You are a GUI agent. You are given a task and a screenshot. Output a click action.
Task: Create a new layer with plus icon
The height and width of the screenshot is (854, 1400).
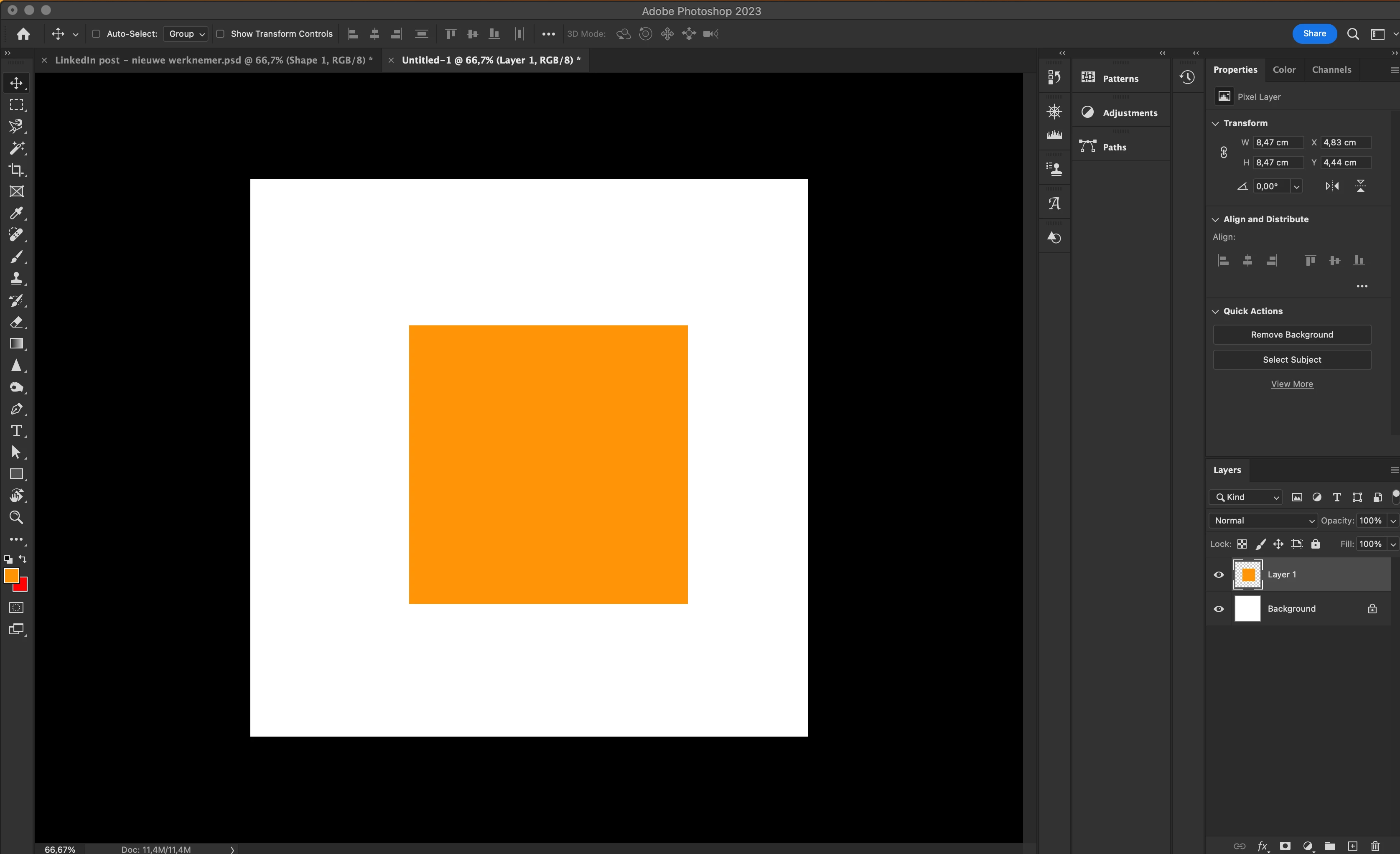pos(1353,846)
